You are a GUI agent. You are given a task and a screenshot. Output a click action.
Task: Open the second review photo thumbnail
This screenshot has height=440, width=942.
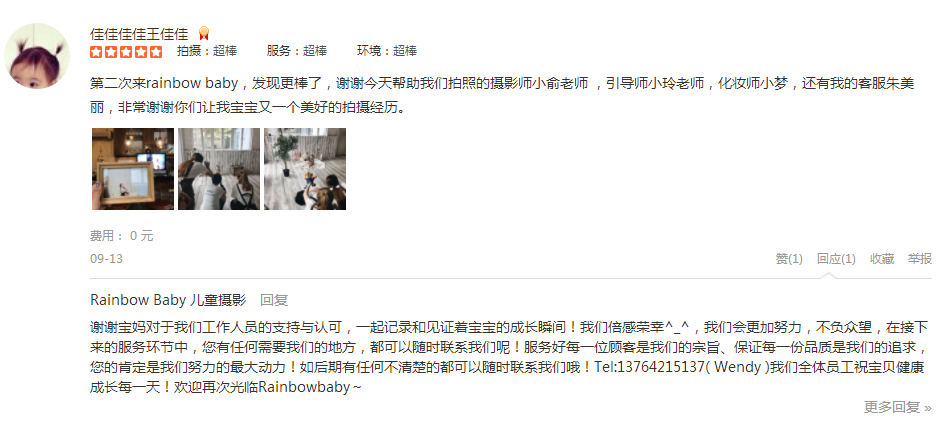click(x=219, y=169)
